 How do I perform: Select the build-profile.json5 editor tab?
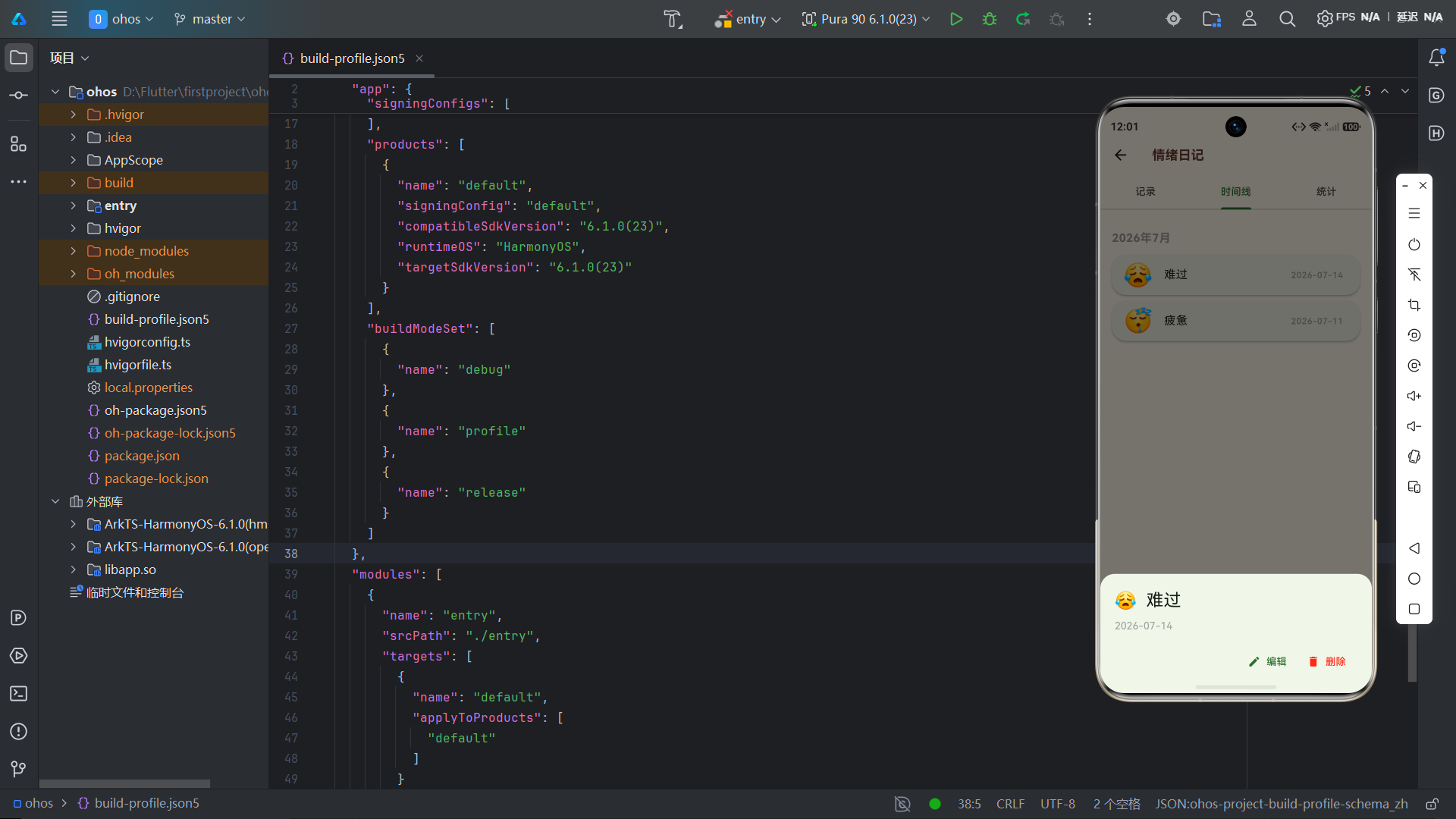352,58
